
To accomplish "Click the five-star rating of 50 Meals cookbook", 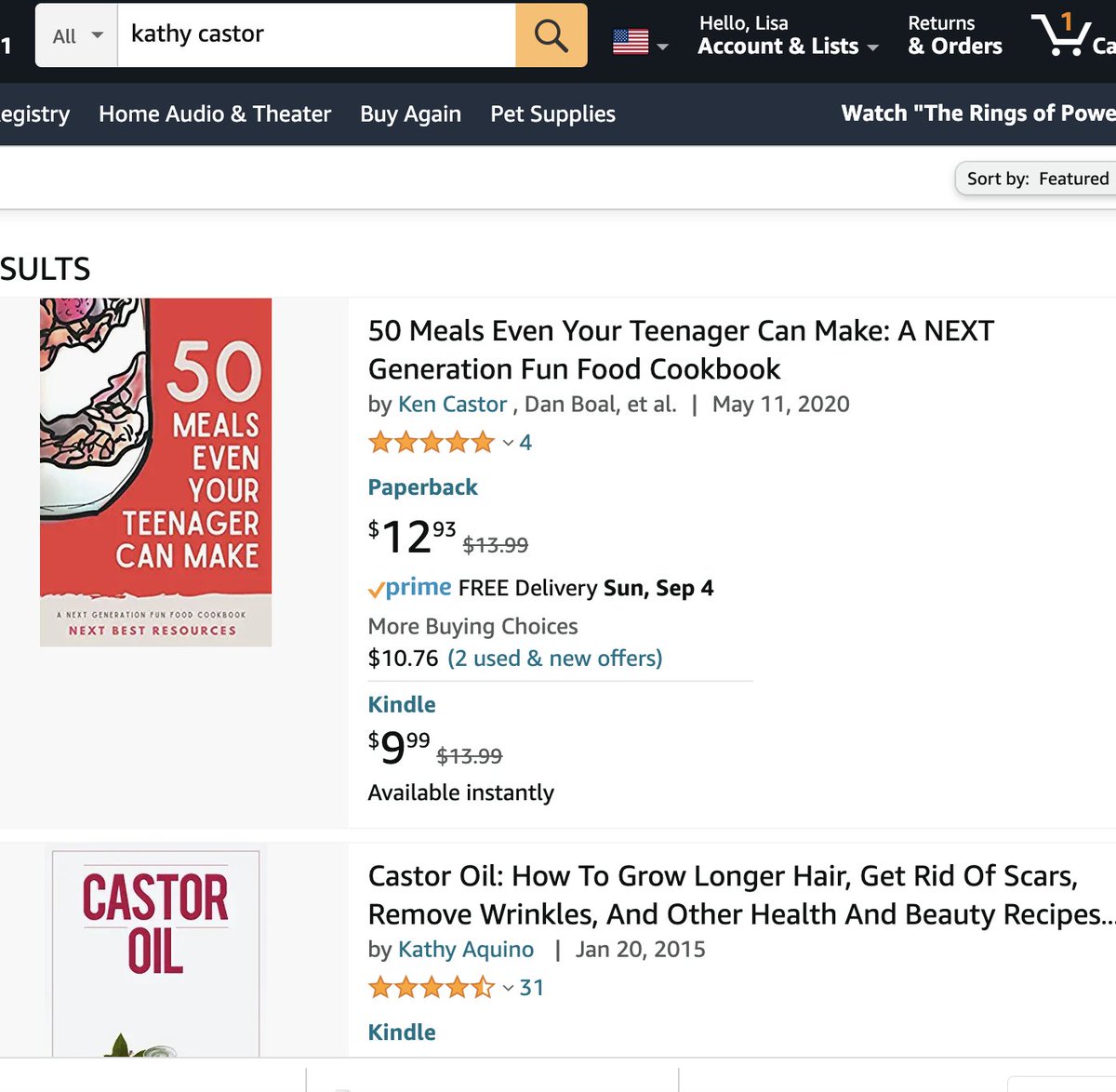I will click(431, 442).
